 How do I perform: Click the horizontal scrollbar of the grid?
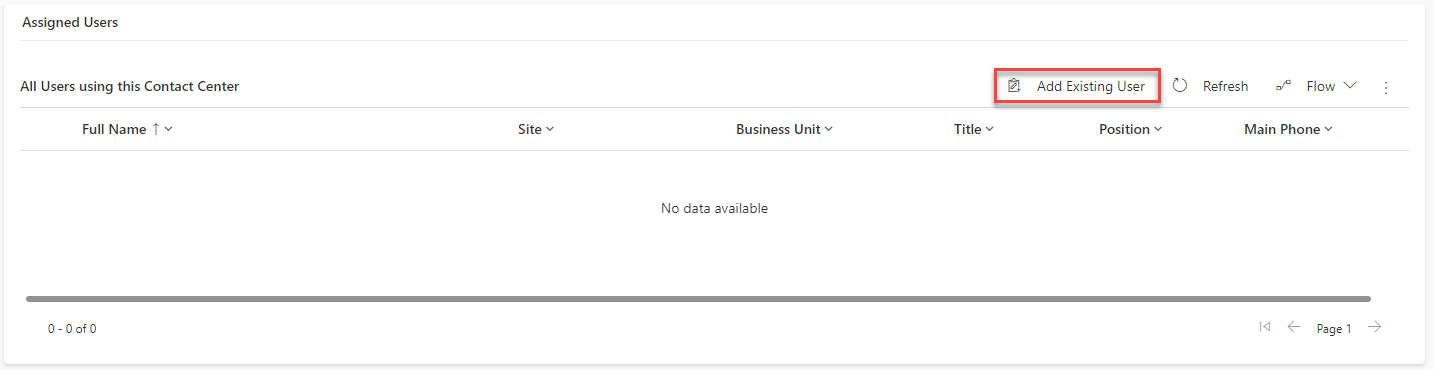pyautogui.click(x=698, y=298)
